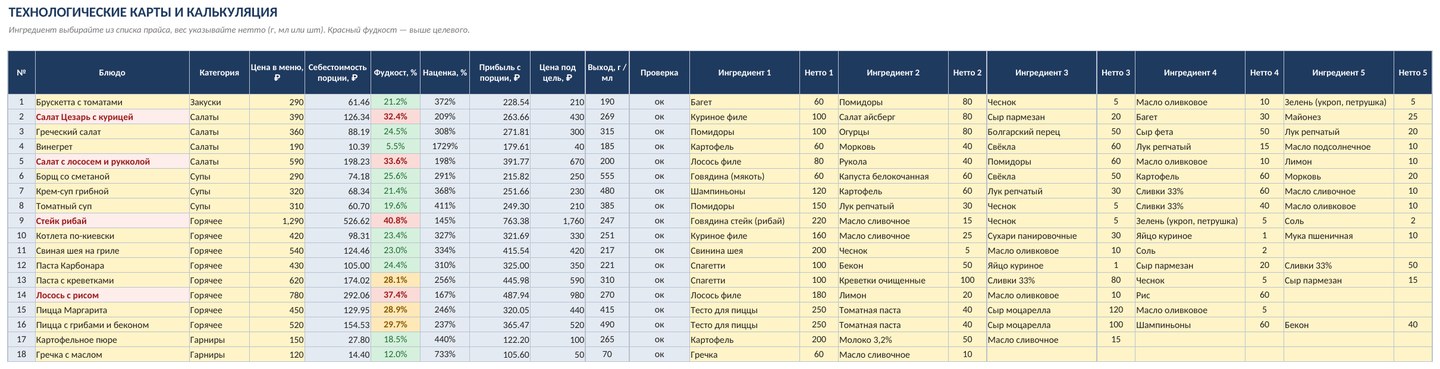Click the ingredient 'Салат айсберг'
This screenshot has height=369, width=1440.
[x=893, y=117]
